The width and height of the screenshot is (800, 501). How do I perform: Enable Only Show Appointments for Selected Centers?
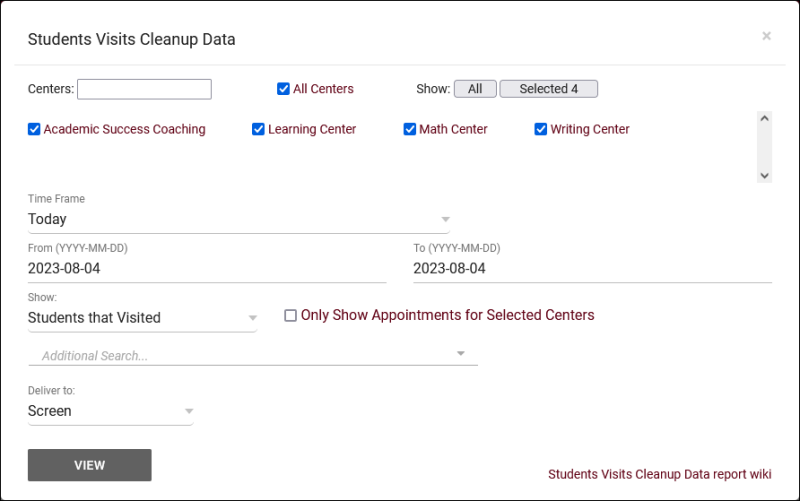(291, 316)
